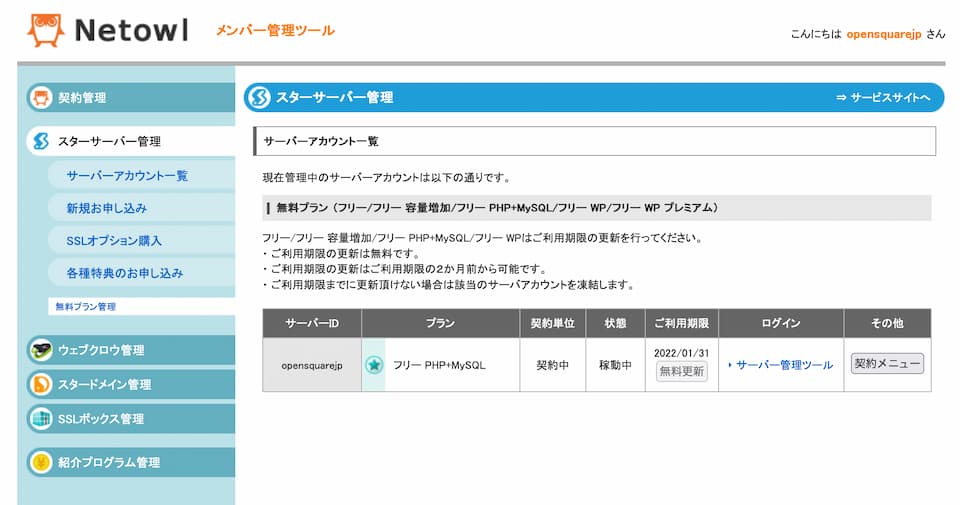Go to 各種特典のお申し込み
This screenshot has width=960, height=505.
(x=125, y=273)
